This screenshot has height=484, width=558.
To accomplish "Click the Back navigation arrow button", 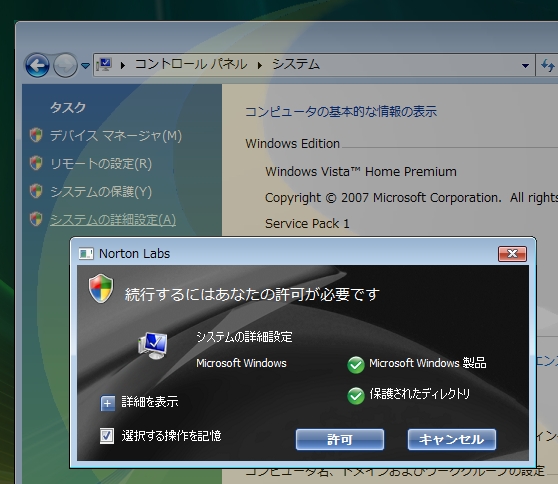I will coord(37,65).
